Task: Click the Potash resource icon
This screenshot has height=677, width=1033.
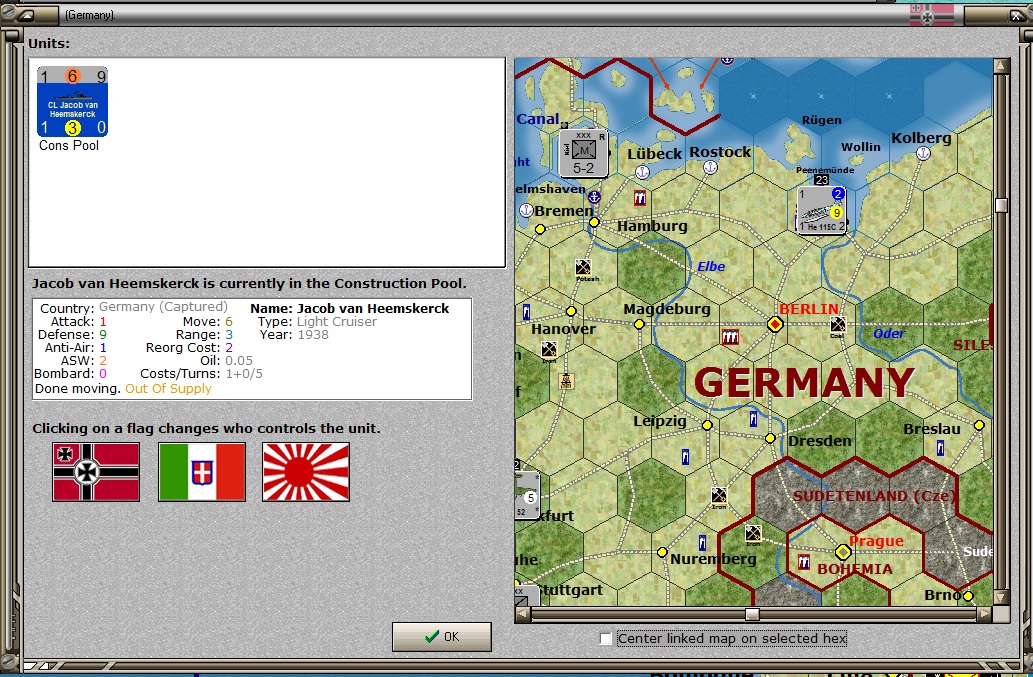Action: (583, 267)
